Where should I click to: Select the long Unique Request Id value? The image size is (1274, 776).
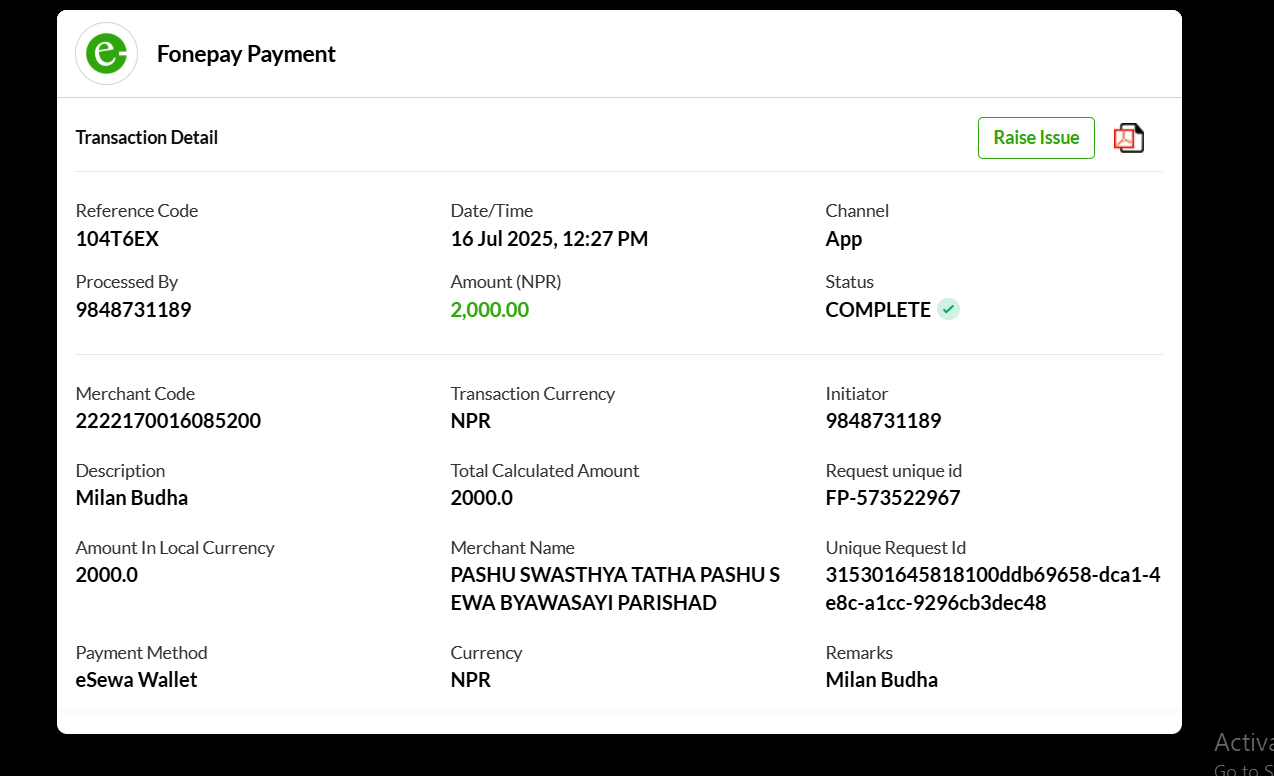tap(993, 589)
